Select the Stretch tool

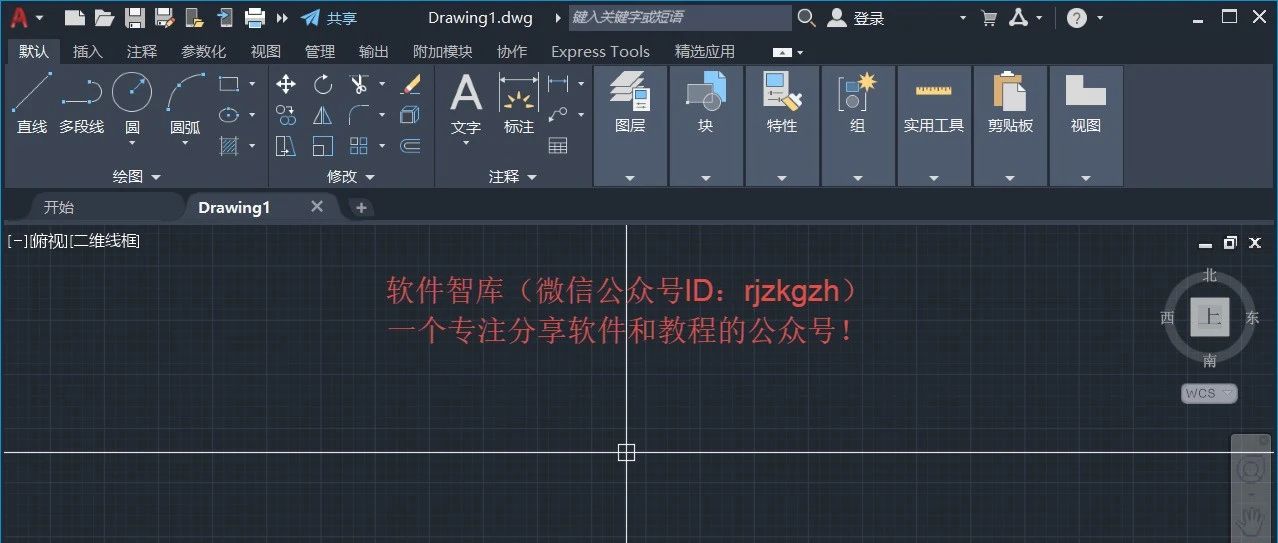[x=286, y=146]
